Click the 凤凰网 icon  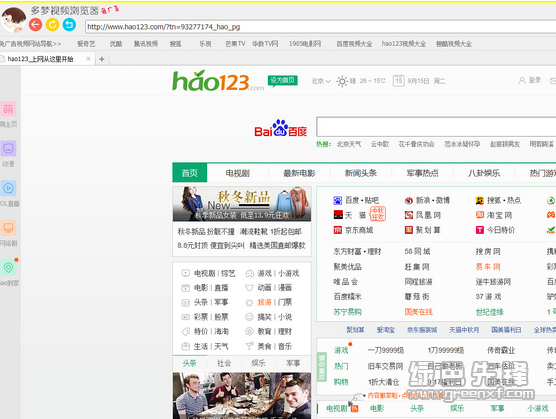click(409, 215)
